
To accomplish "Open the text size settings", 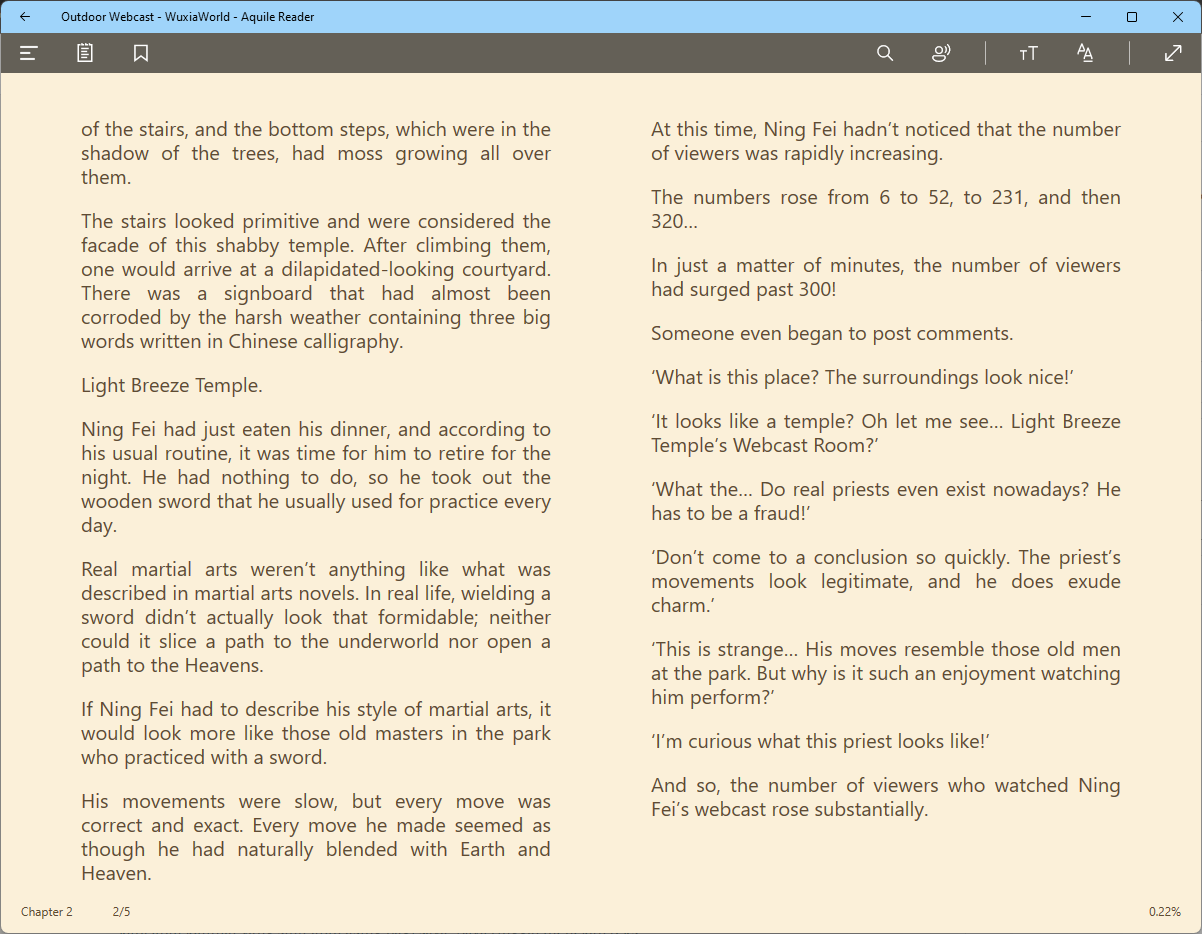I will pos(1028,53).
